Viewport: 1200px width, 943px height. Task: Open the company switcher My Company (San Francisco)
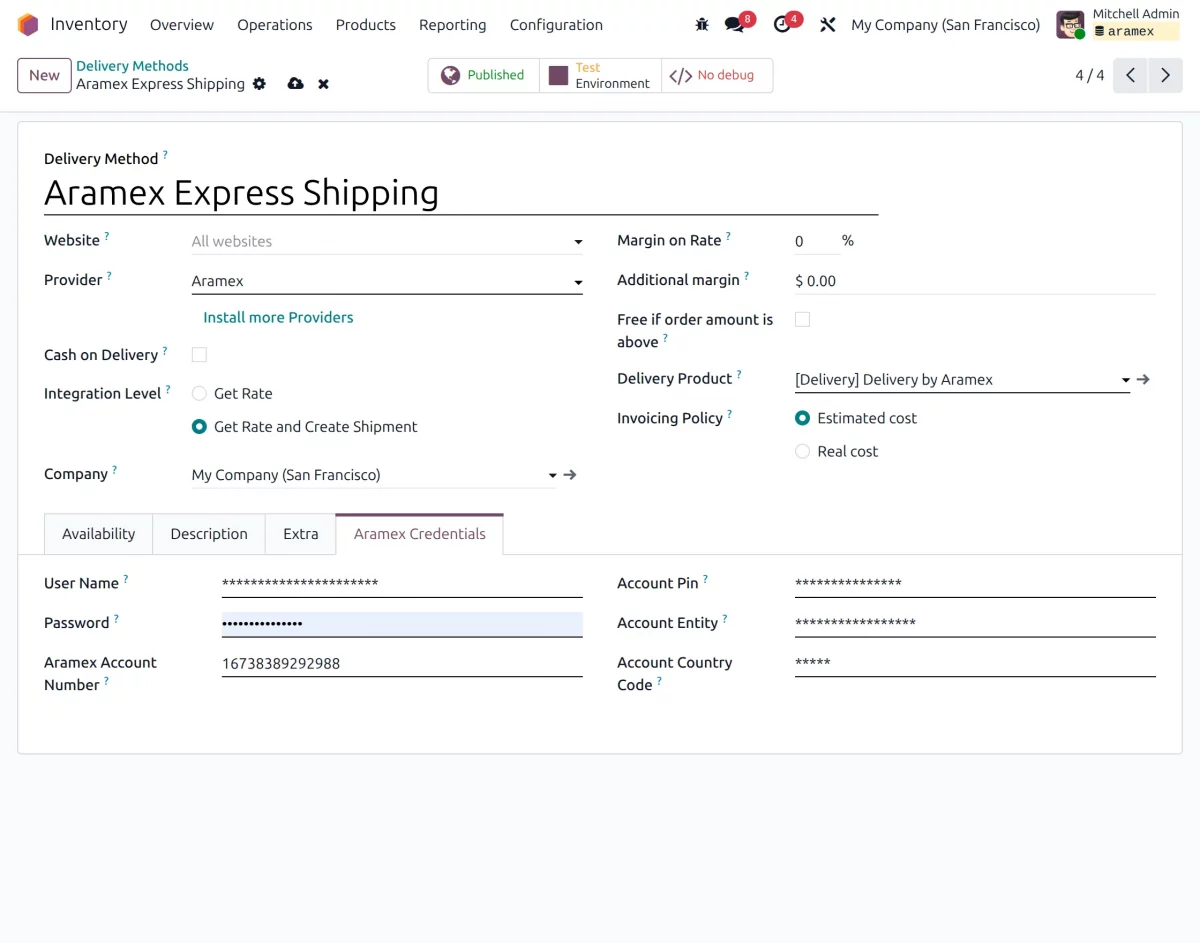click(945, 25)
